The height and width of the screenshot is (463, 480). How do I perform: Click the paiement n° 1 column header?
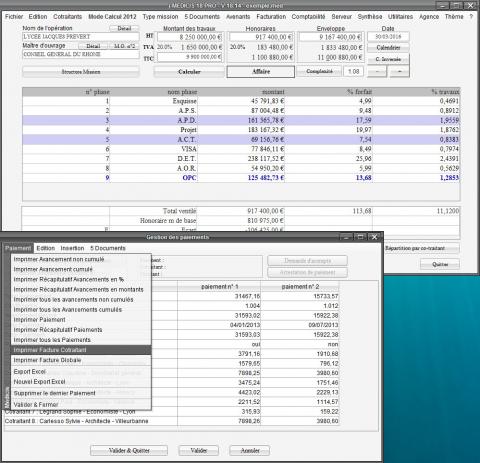(219, 286)
